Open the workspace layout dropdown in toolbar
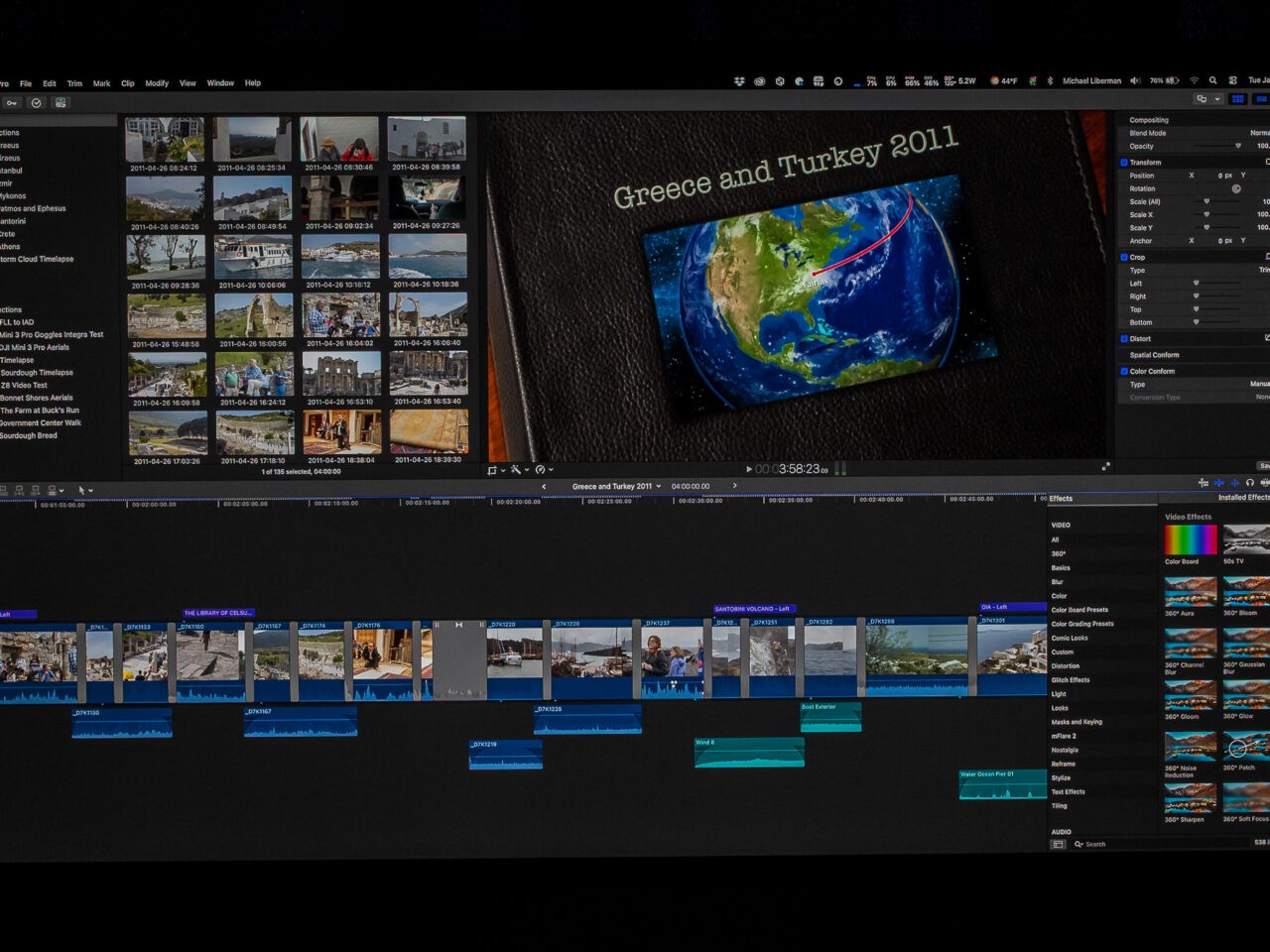Screen dimensions: 1270x952 pyautogui.click(x=1206, y=99)
